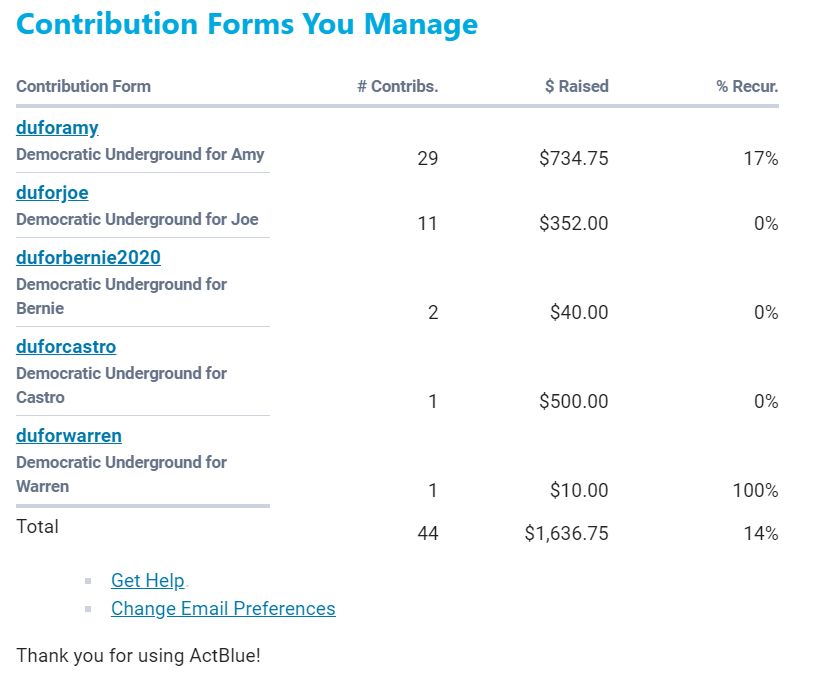Viewport: 815px width, 681px height.
Task: Select the $1,636.75 total raised value
Action: pos(566,534)
